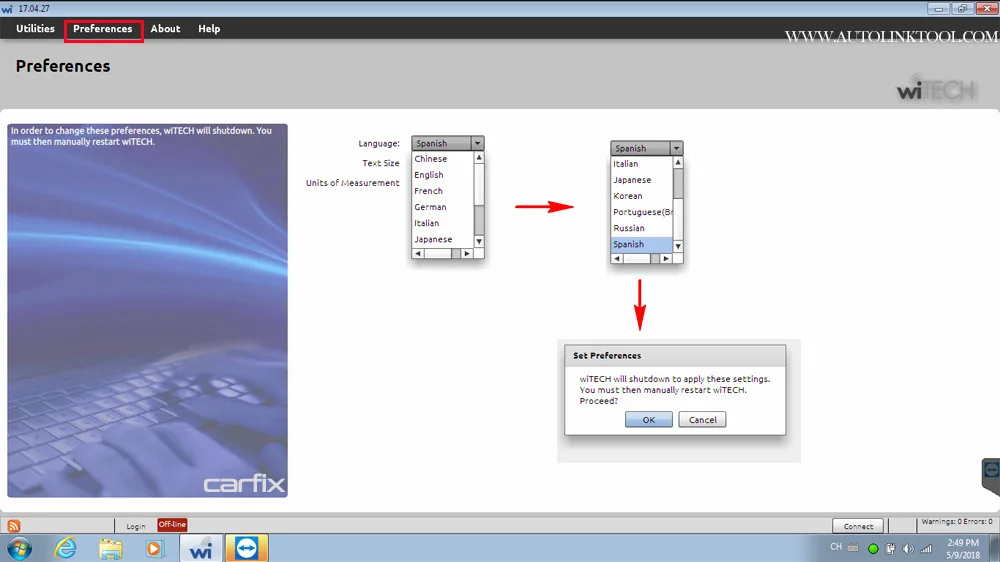Click the TeamViewer side panel tab
Viewport: 1000px width, 562px height.
point(990,476)
